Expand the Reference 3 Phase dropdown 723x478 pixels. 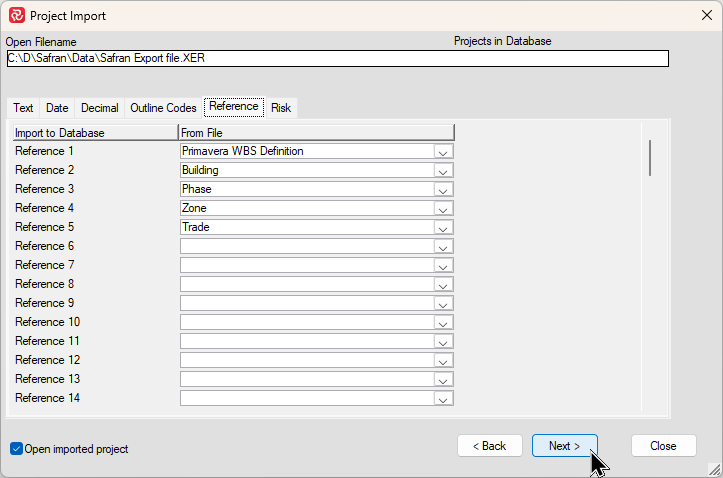pos(444,189)
